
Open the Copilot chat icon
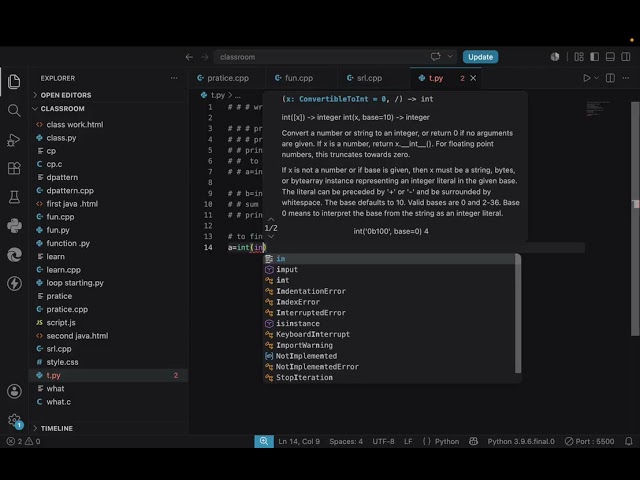point(436,57)
